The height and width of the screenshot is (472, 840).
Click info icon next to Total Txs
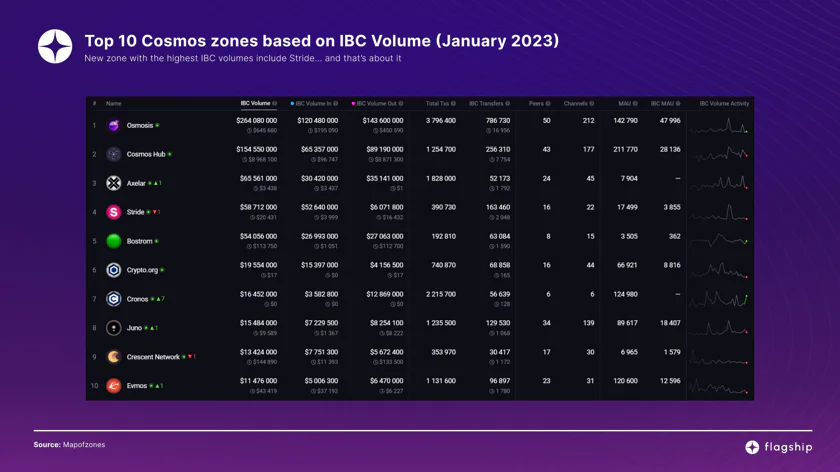coord(453,103)
